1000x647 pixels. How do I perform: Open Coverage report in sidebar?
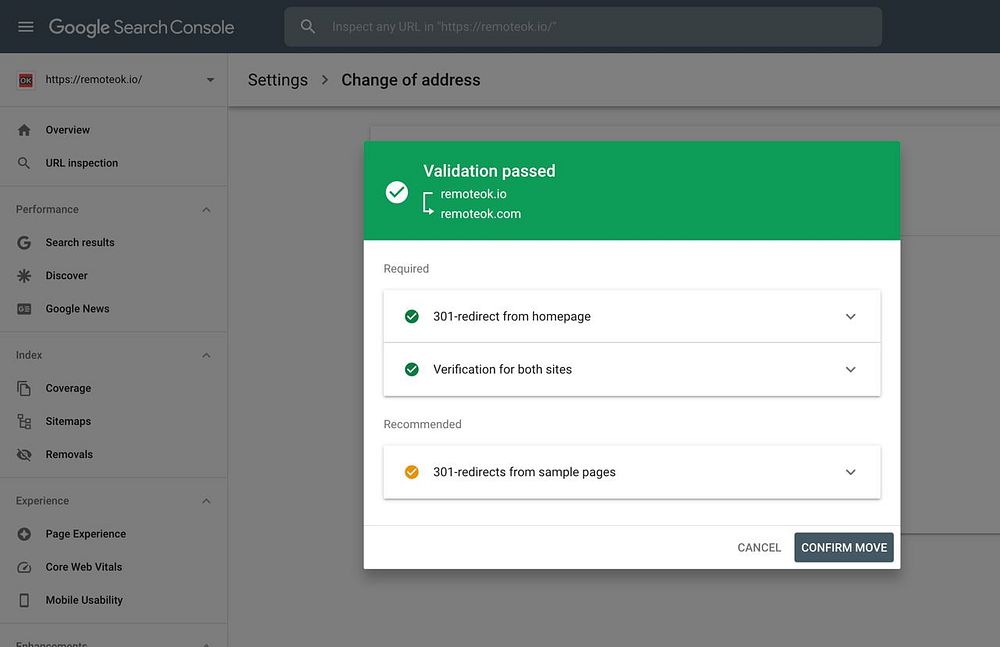68,389
